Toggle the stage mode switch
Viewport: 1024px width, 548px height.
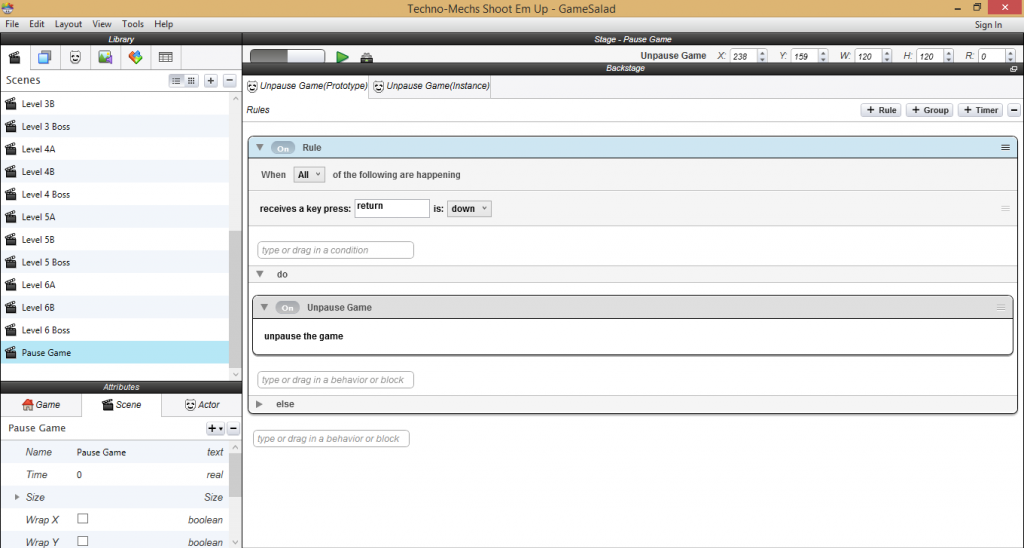(x=287, y=57)
